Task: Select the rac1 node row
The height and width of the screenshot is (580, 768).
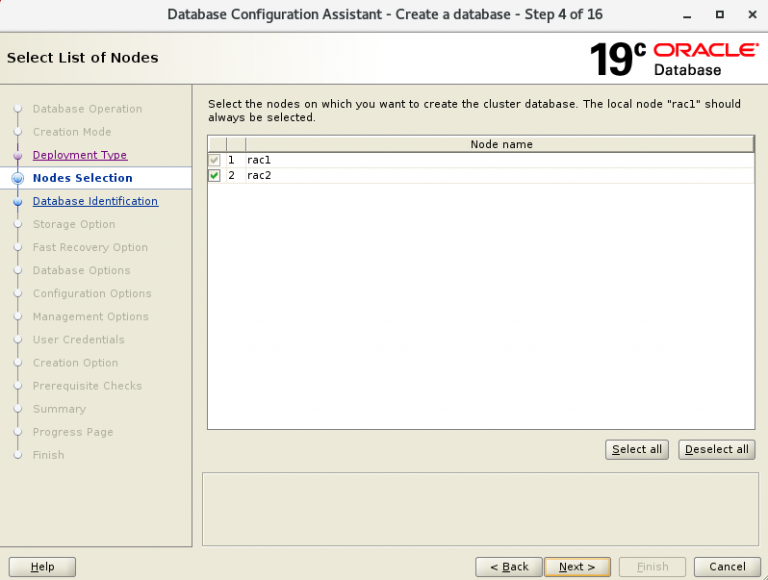Action: point(400,160)
